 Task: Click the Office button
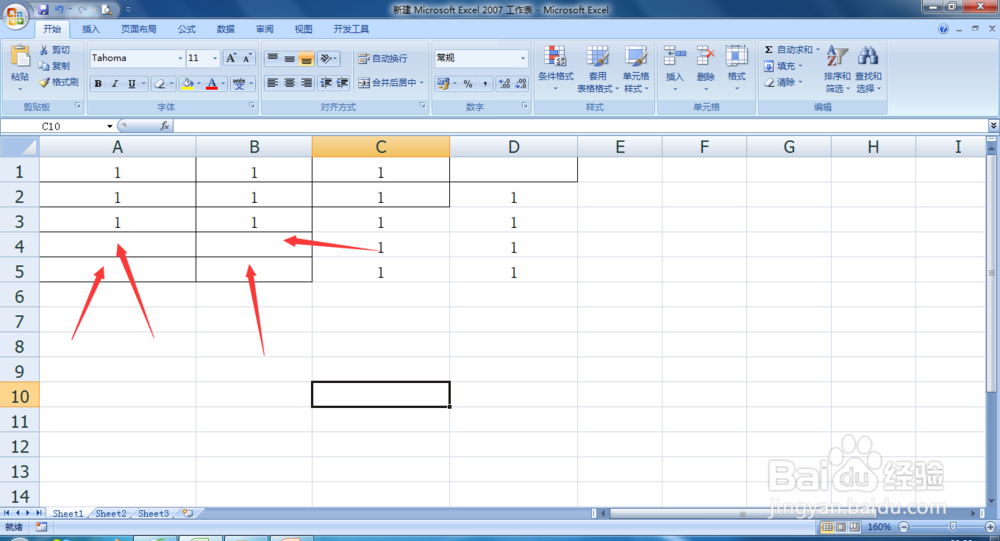(x=16, y=15)
